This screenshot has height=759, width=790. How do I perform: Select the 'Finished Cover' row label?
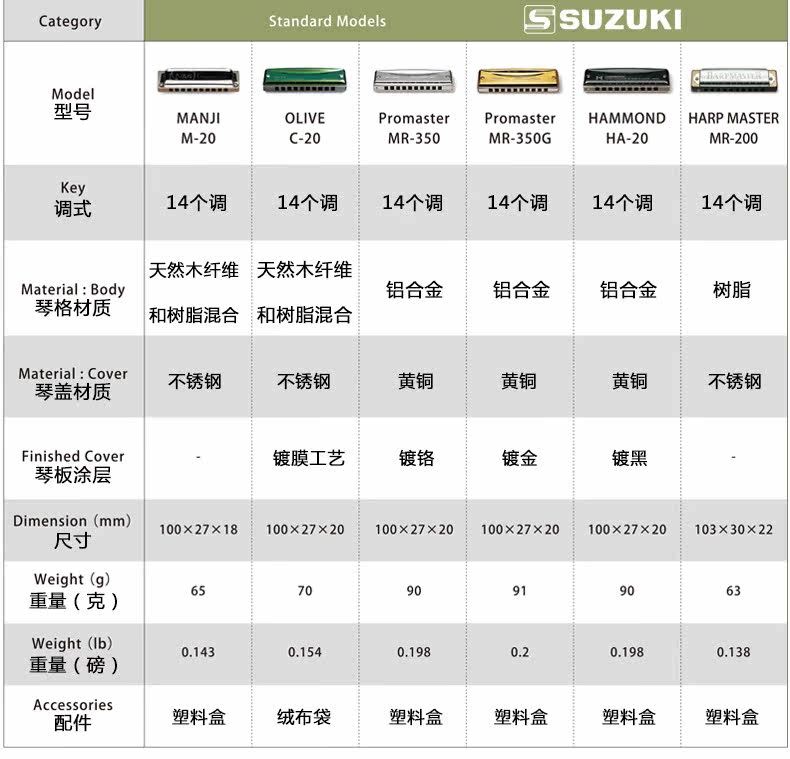[x=73, y=466]
